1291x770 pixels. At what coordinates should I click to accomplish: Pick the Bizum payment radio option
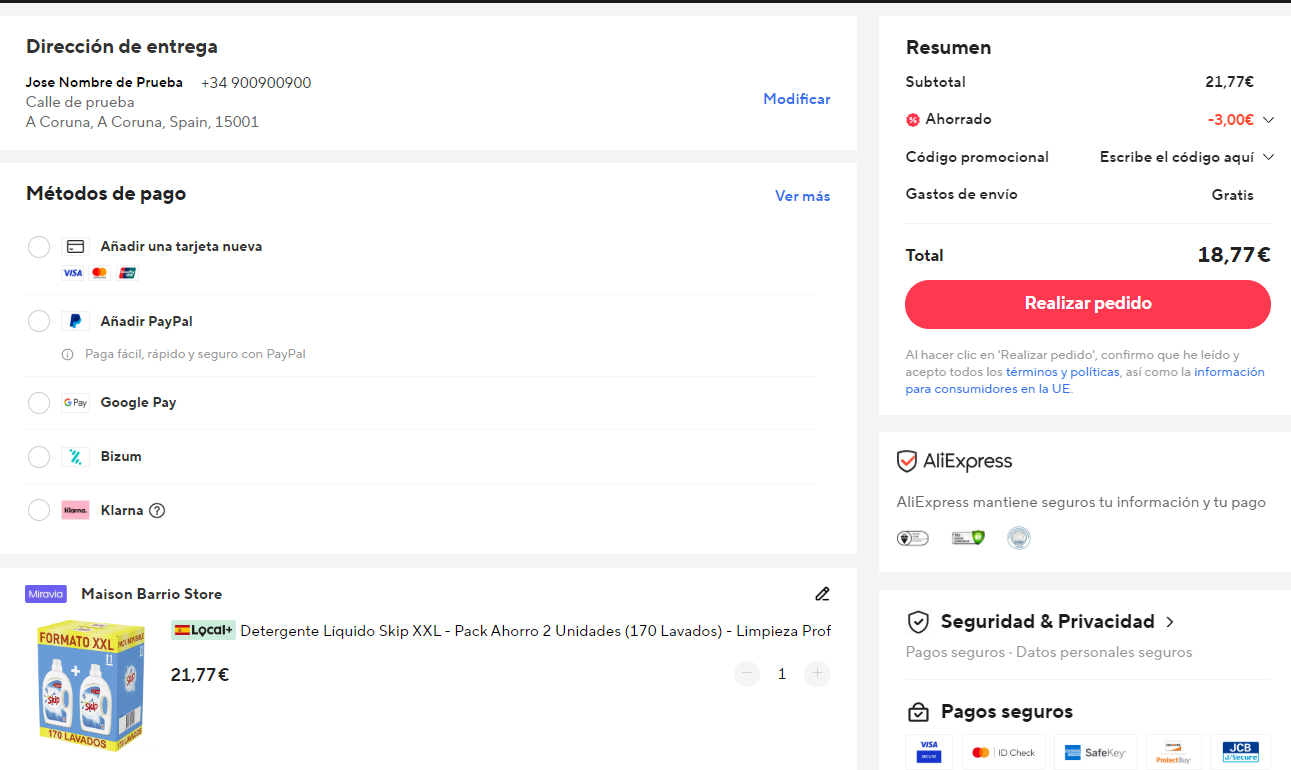pyautogui.click(x=39, y=457)
